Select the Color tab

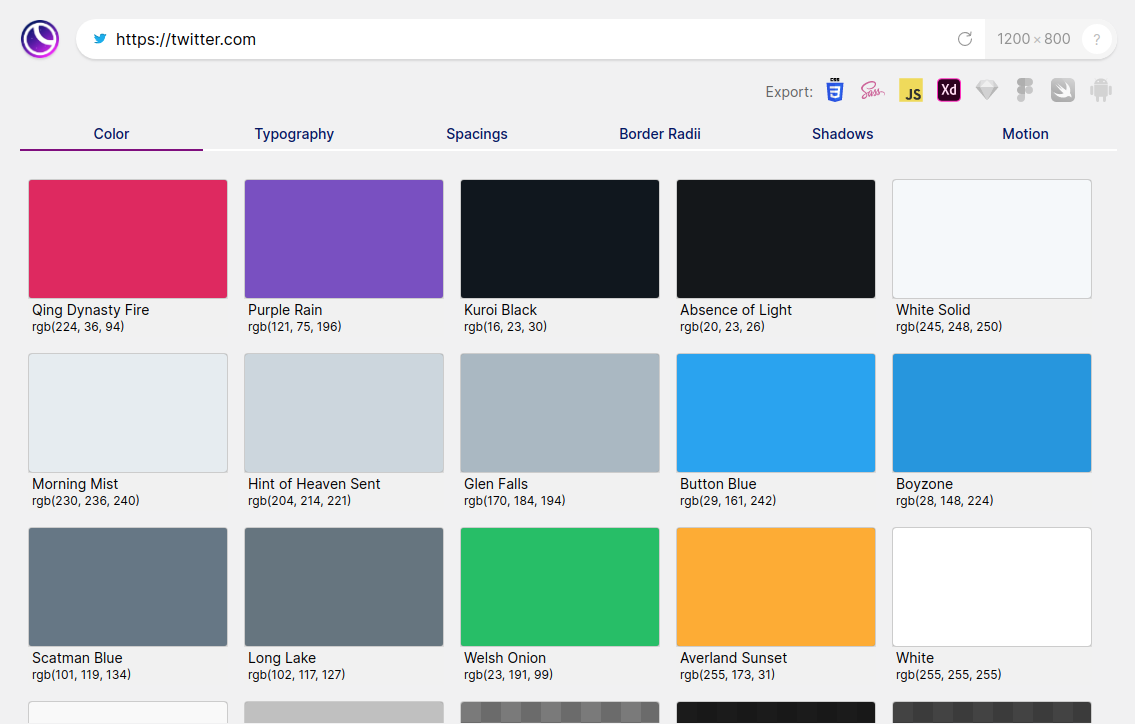111,134
